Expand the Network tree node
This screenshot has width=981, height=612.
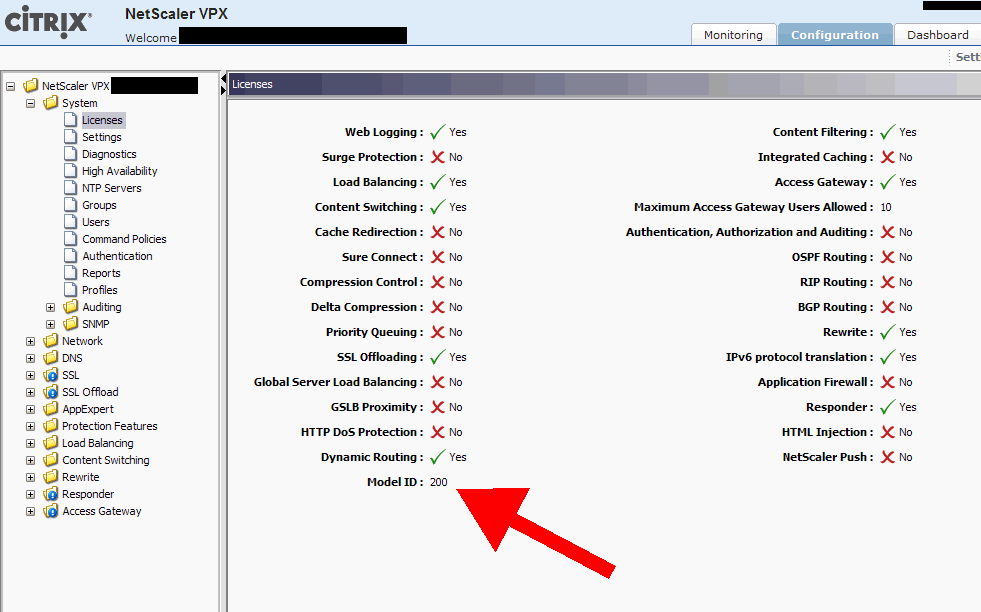[30, 341]
